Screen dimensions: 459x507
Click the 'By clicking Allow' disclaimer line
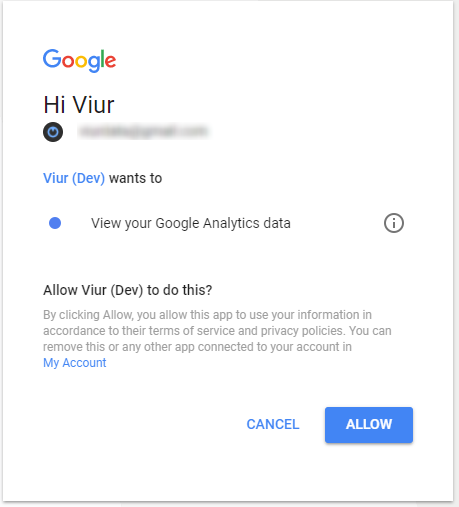coord(207,315)
